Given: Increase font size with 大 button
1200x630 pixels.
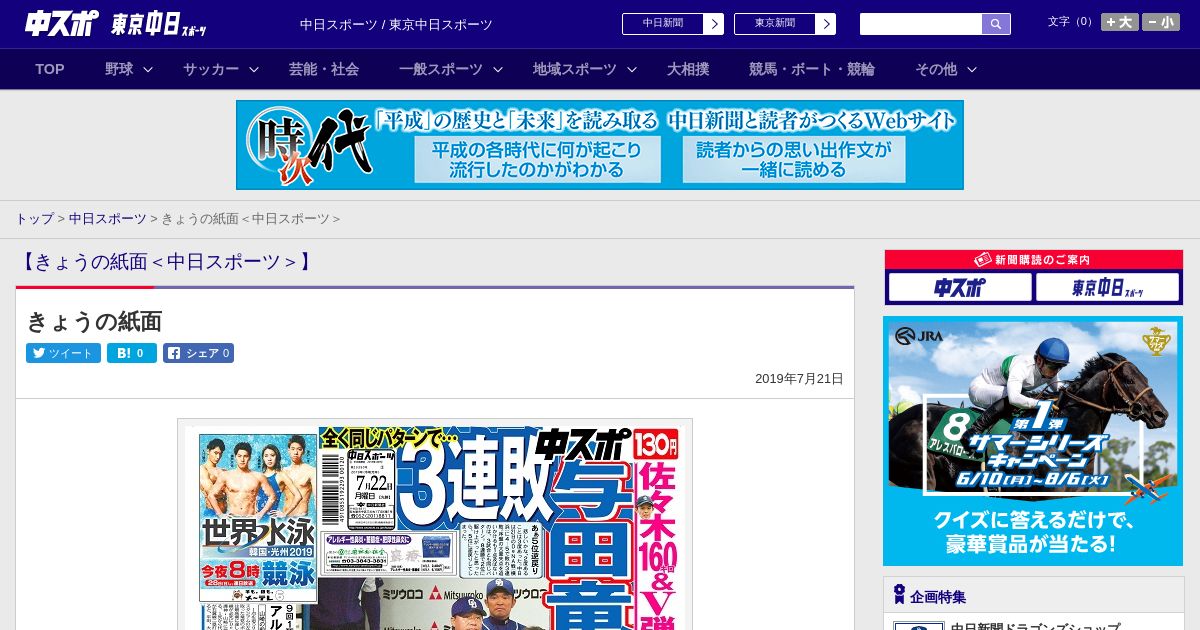Looking at the screenshot, I should 1120,22.
